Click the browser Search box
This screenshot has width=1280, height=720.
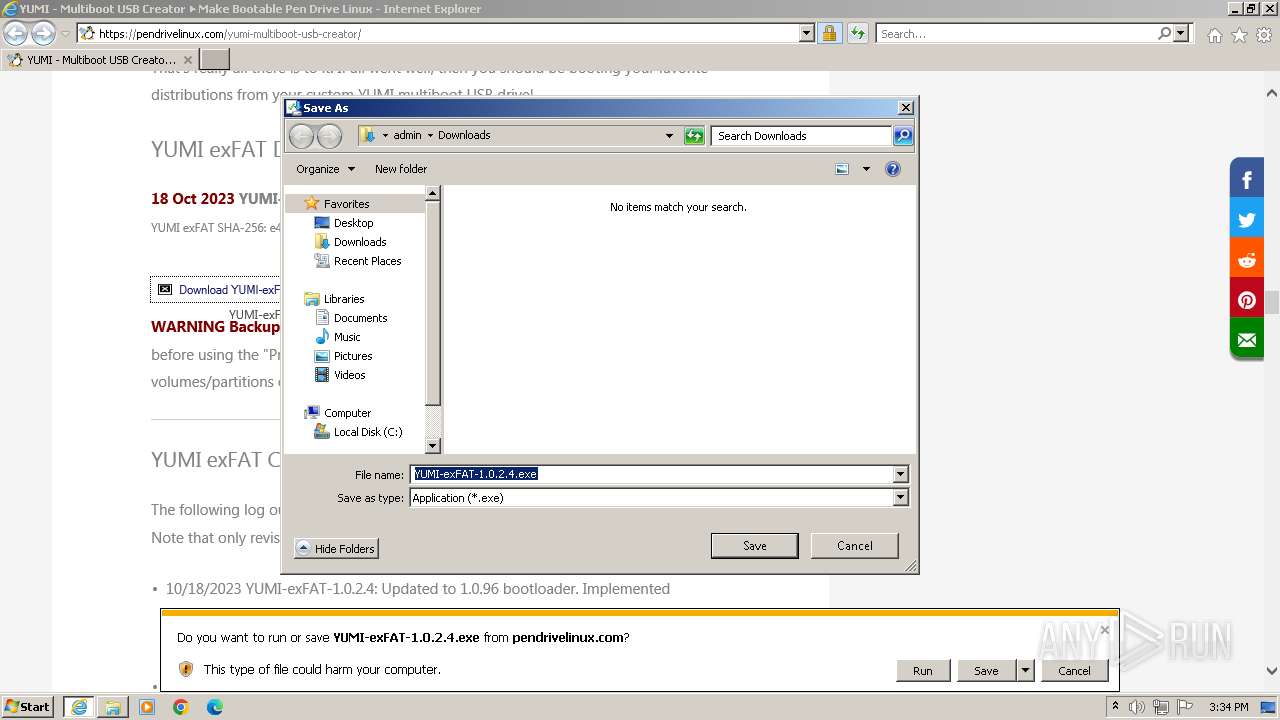click(1015, 34)
